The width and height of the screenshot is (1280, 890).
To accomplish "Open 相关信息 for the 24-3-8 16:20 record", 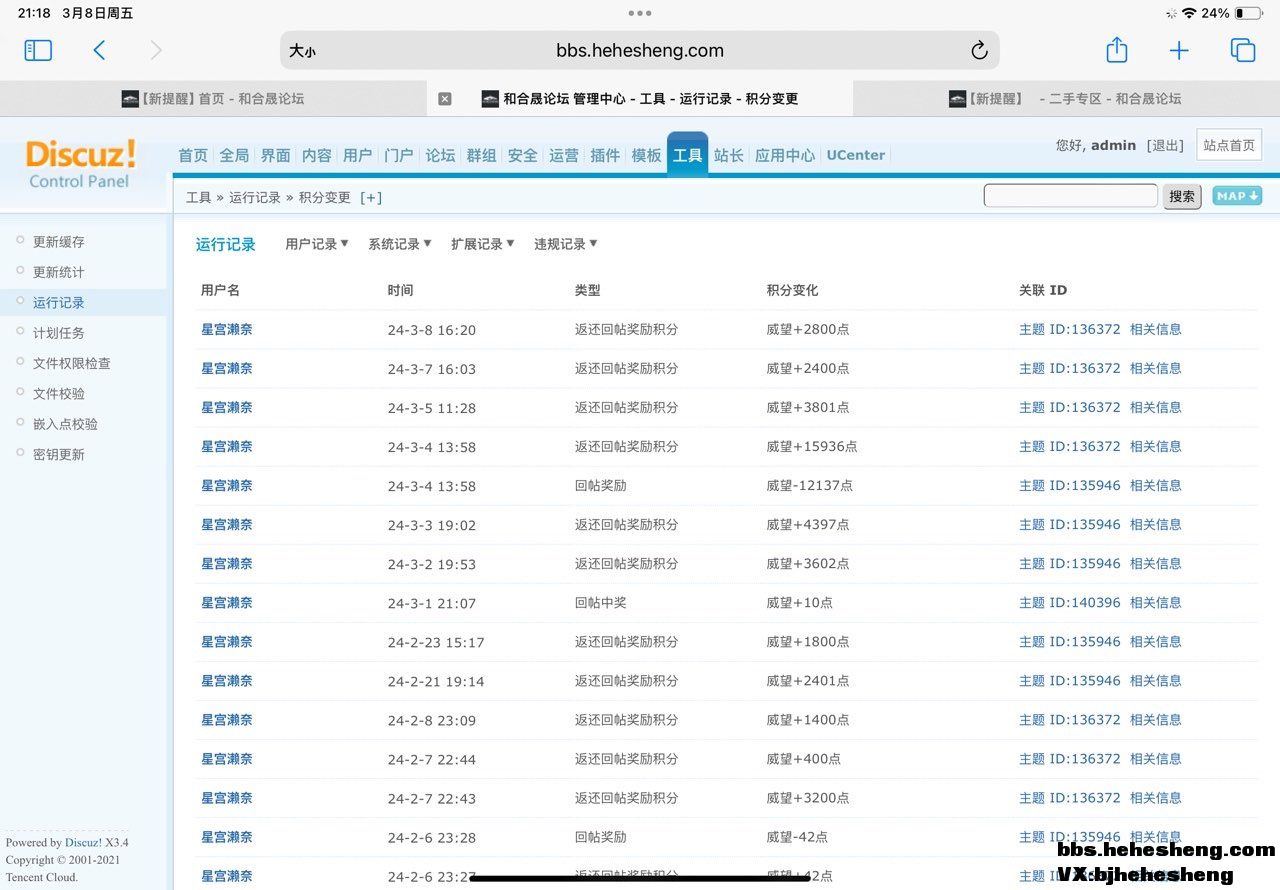I will click(x=1155, y=329).
